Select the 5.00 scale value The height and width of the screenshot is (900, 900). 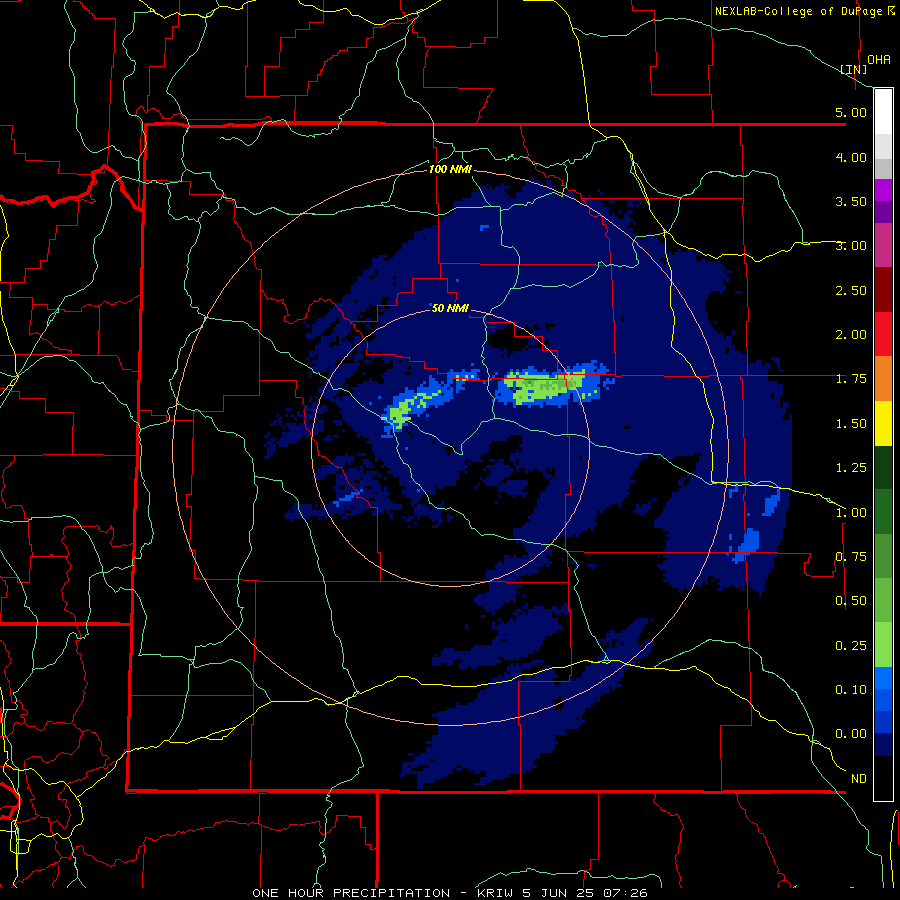pyautogui.click(x=851, y=112)
